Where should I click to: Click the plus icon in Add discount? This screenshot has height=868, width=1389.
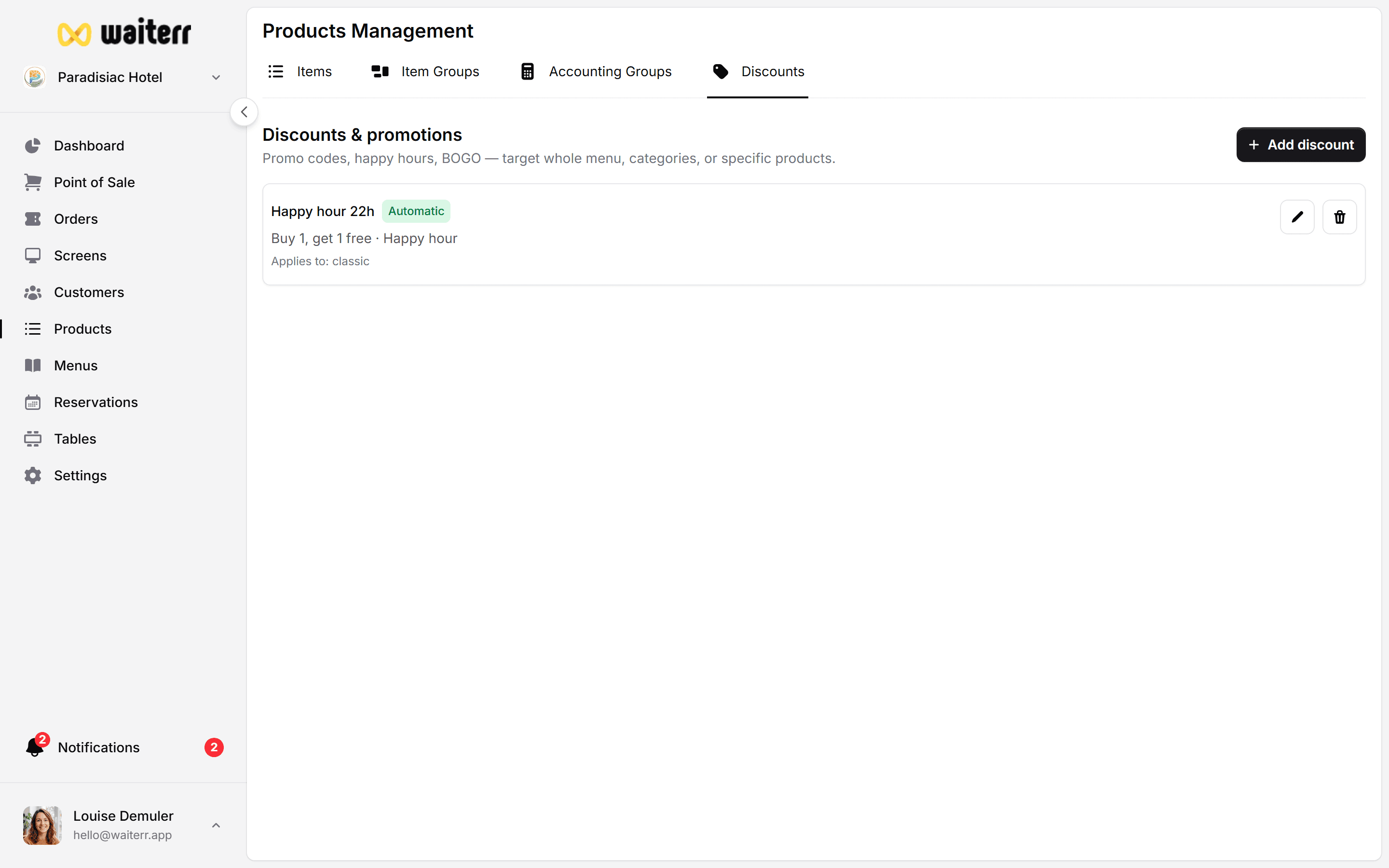pos(1254,145)
